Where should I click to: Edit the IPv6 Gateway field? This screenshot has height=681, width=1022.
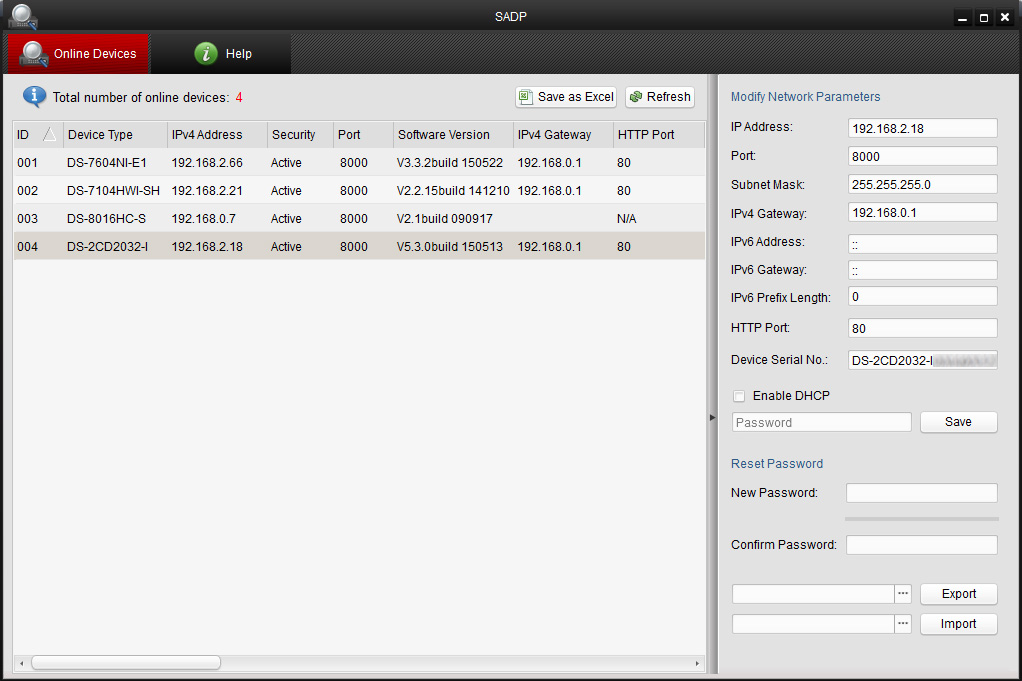pos(922,270)
